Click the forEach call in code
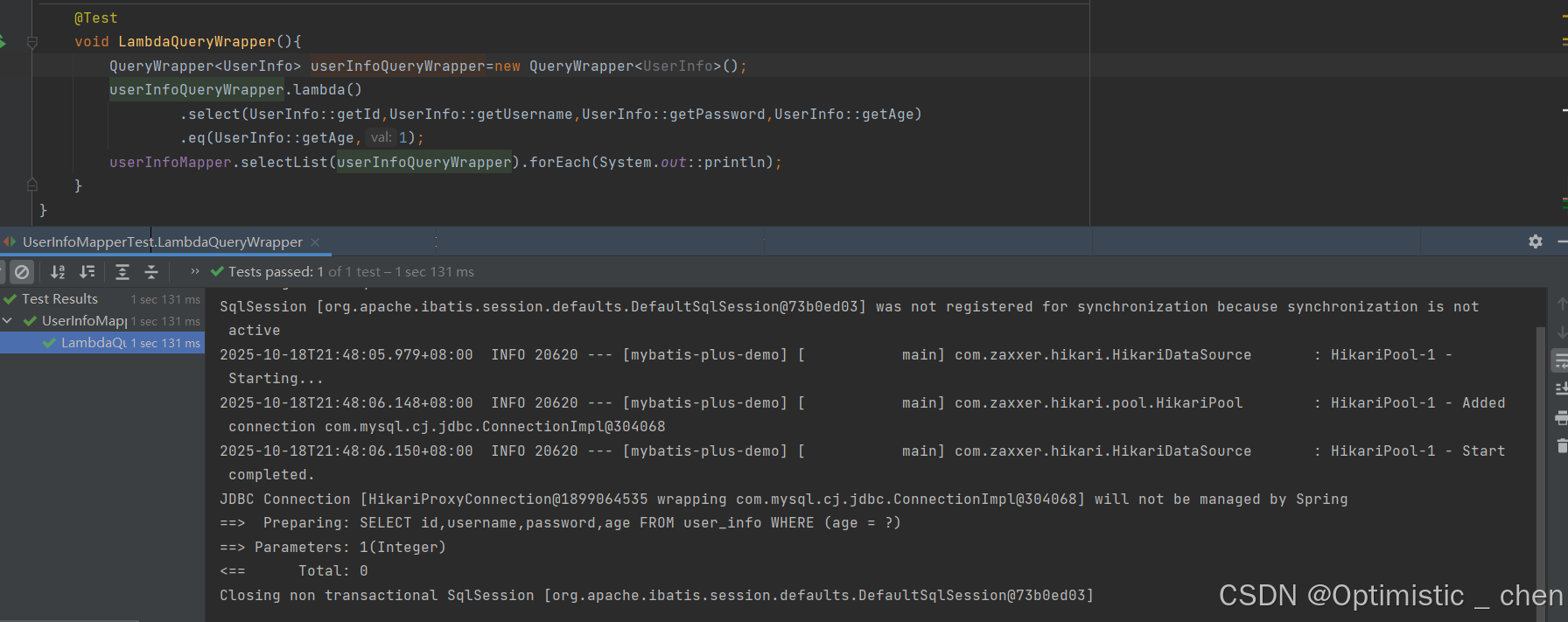The width and height of the screenshot is (1568, 622). click(560, 162)
